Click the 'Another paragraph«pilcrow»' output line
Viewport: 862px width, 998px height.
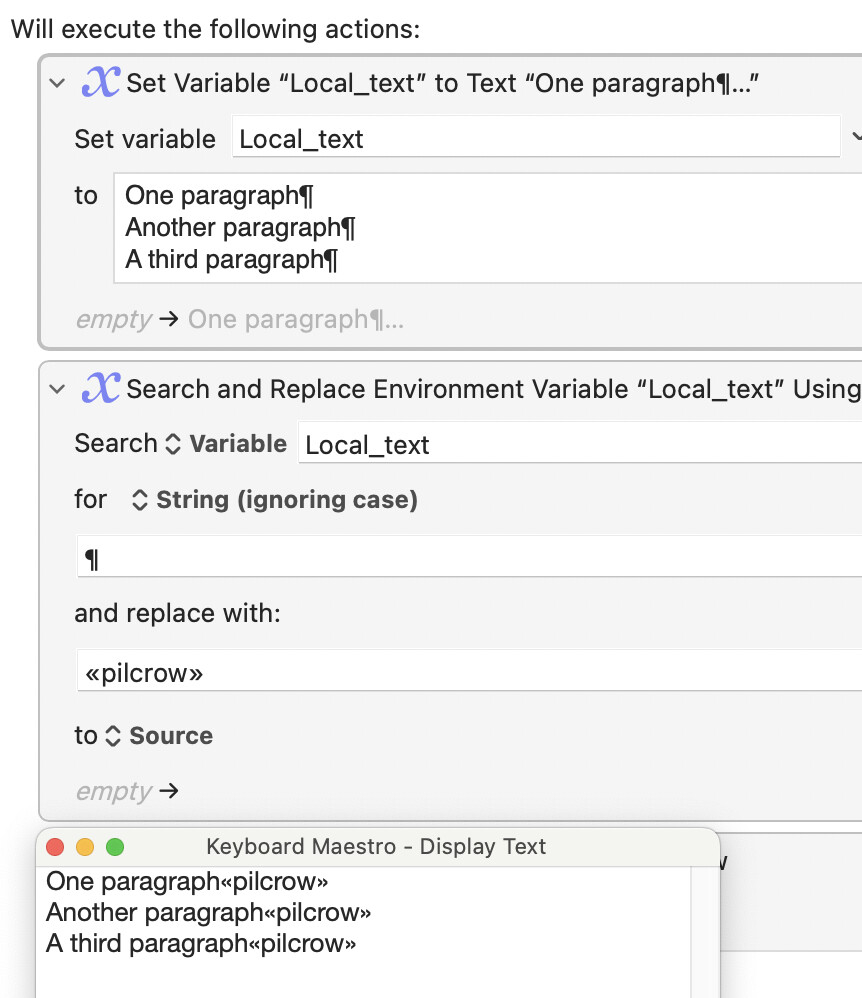pyautogui.click(x=208, y=913)
